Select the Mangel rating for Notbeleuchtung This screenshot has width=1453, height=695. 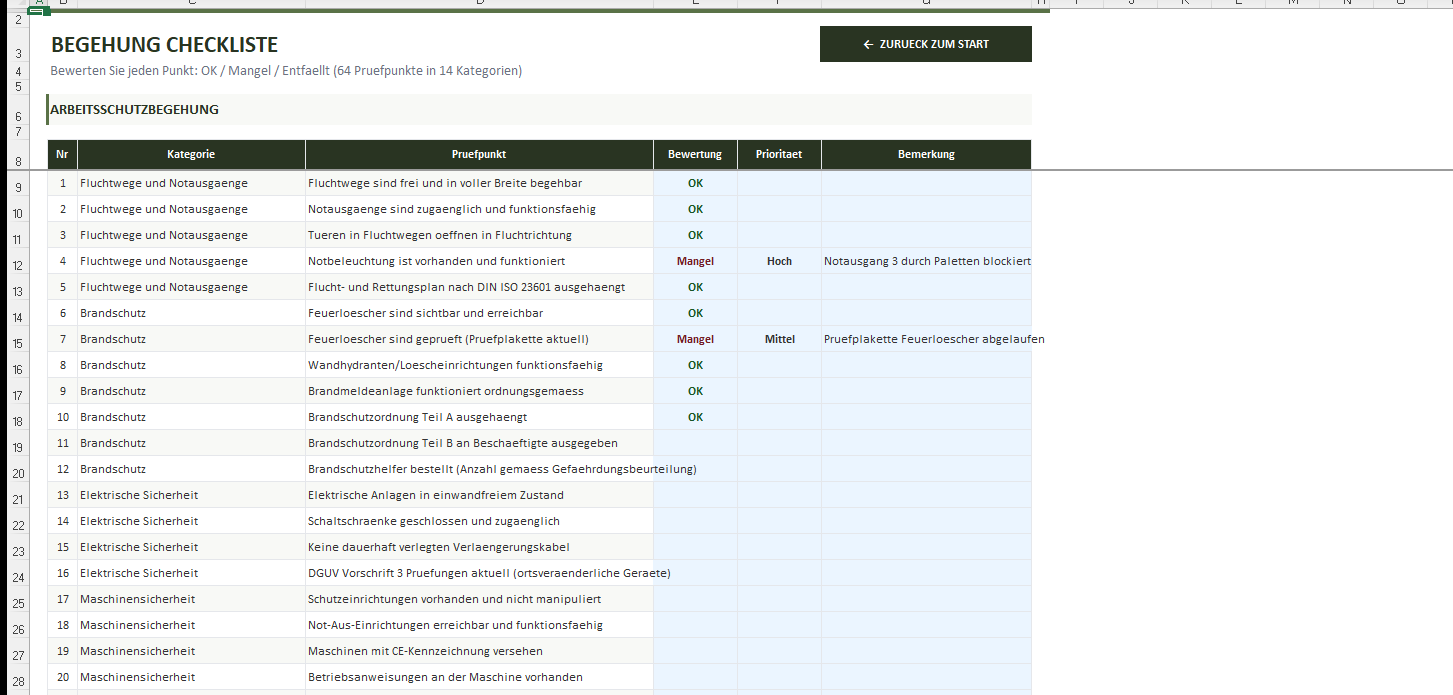[695, 261]
